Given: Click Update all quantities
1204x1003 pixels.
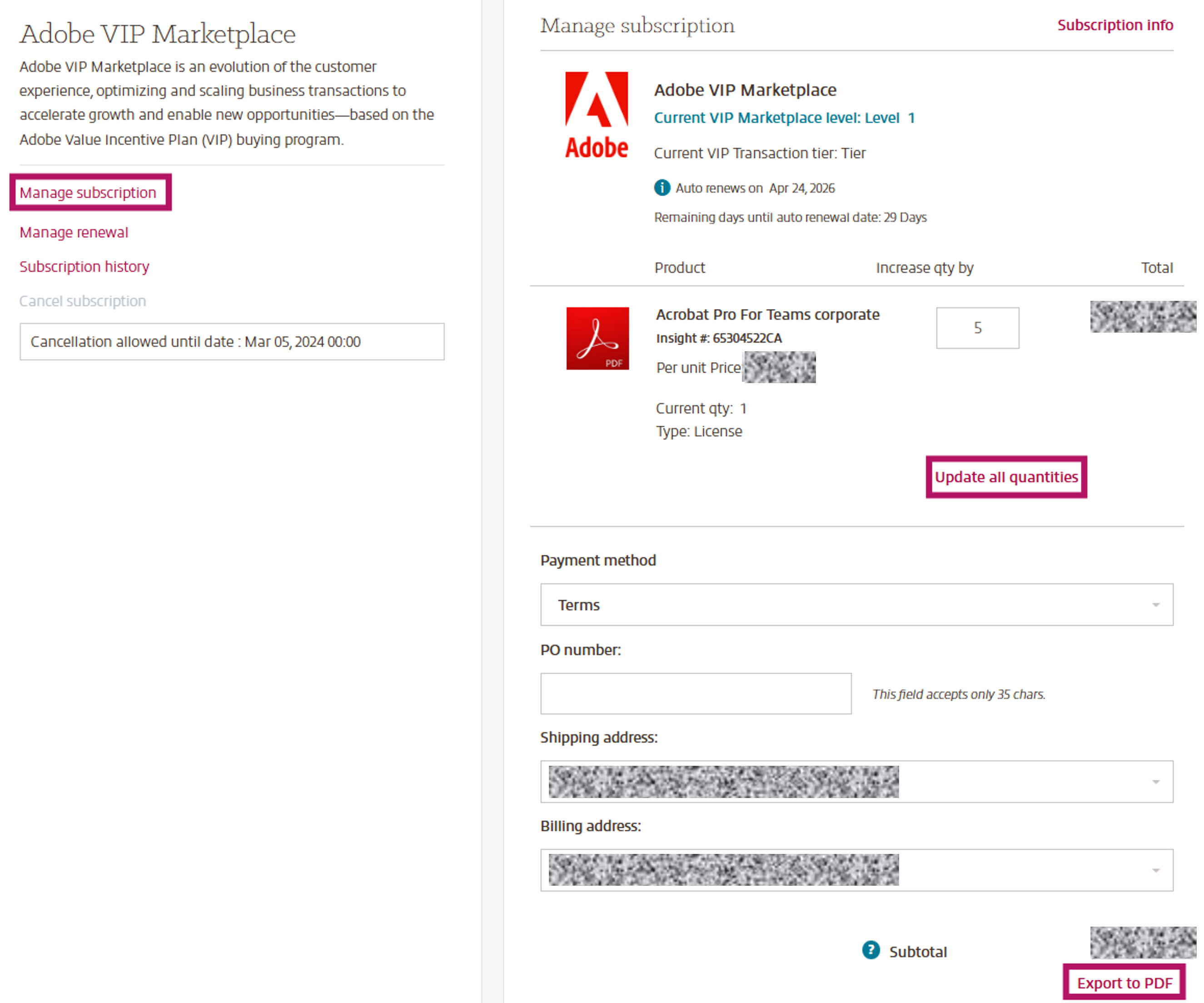Looking at the screenshot, I should pyautogui.click(x=1006, y=477).
